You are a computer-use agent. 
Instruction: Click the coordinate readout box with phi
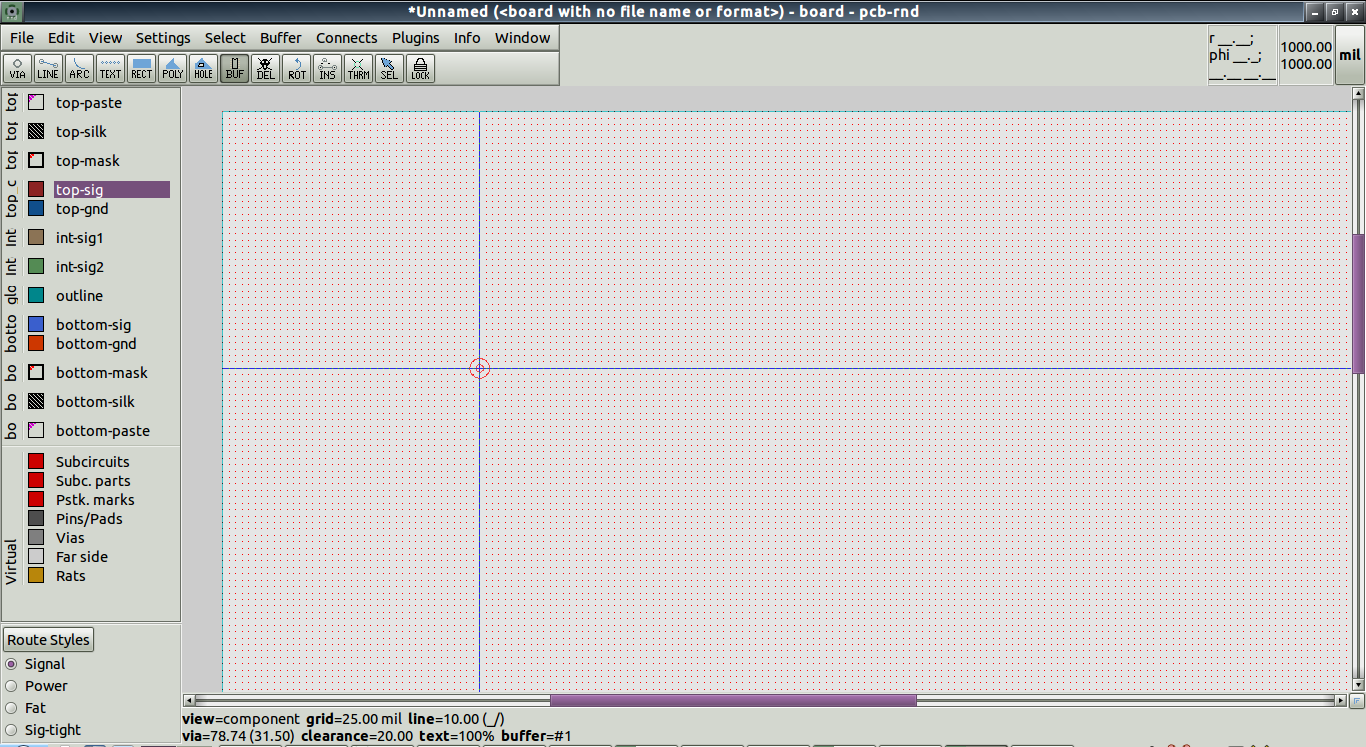[x=1242, y=56]
